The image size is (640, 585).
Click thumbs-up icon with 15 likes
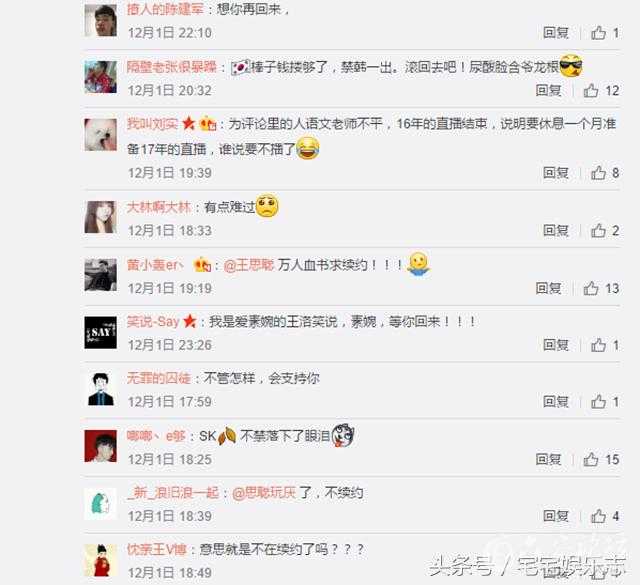(591, 459)
